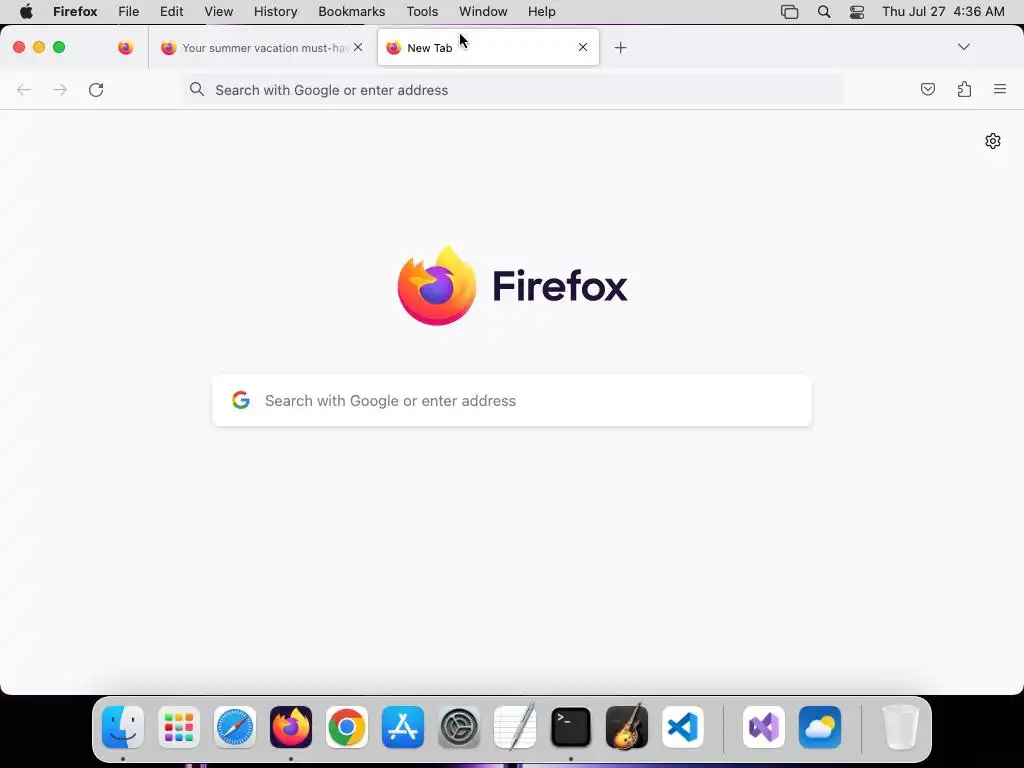Select the New Tab tab
This screenshot has width=1024, height=768.
click(488, 48)
